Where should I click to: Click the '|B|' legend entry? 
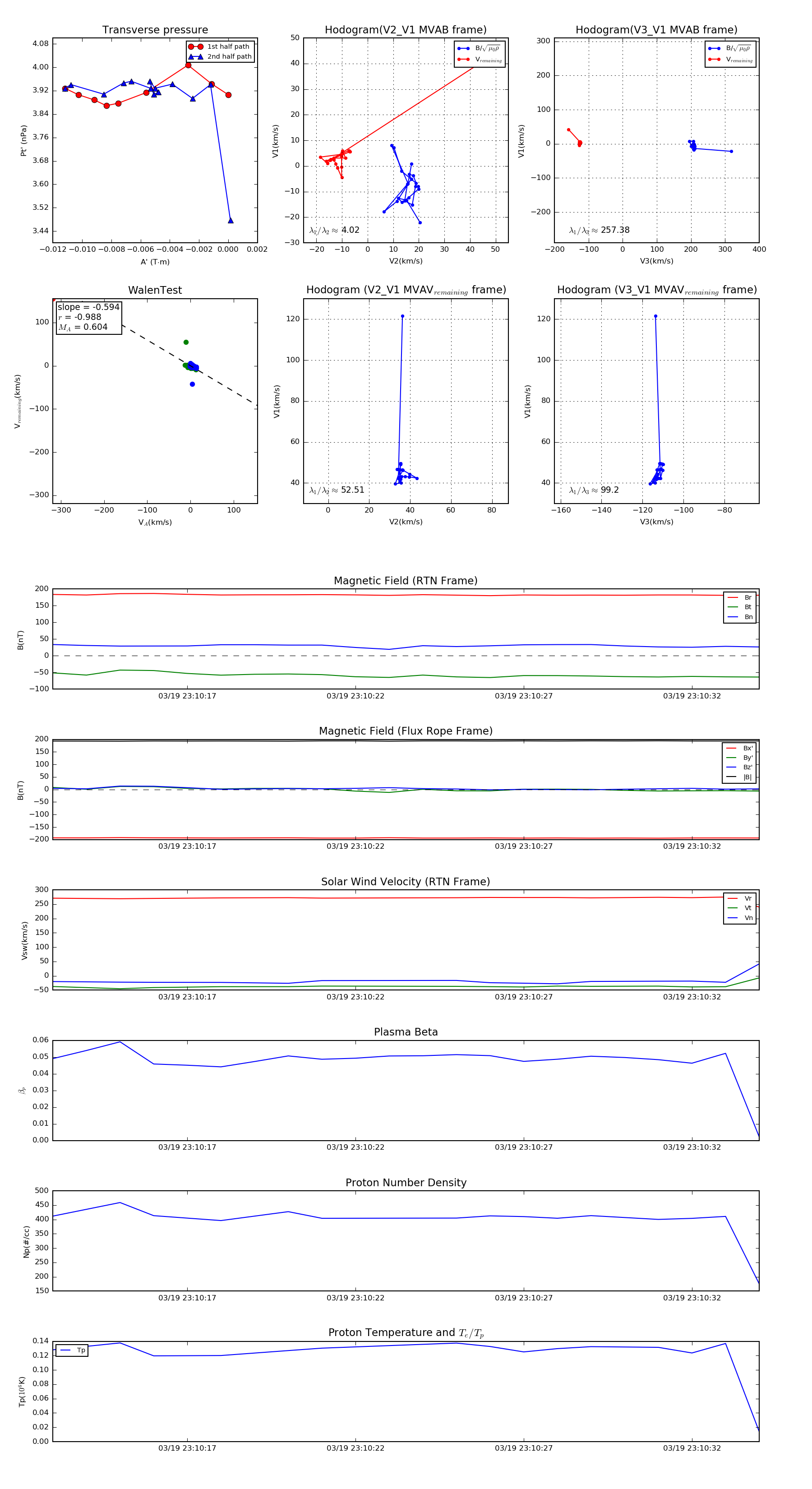[739, 777]
